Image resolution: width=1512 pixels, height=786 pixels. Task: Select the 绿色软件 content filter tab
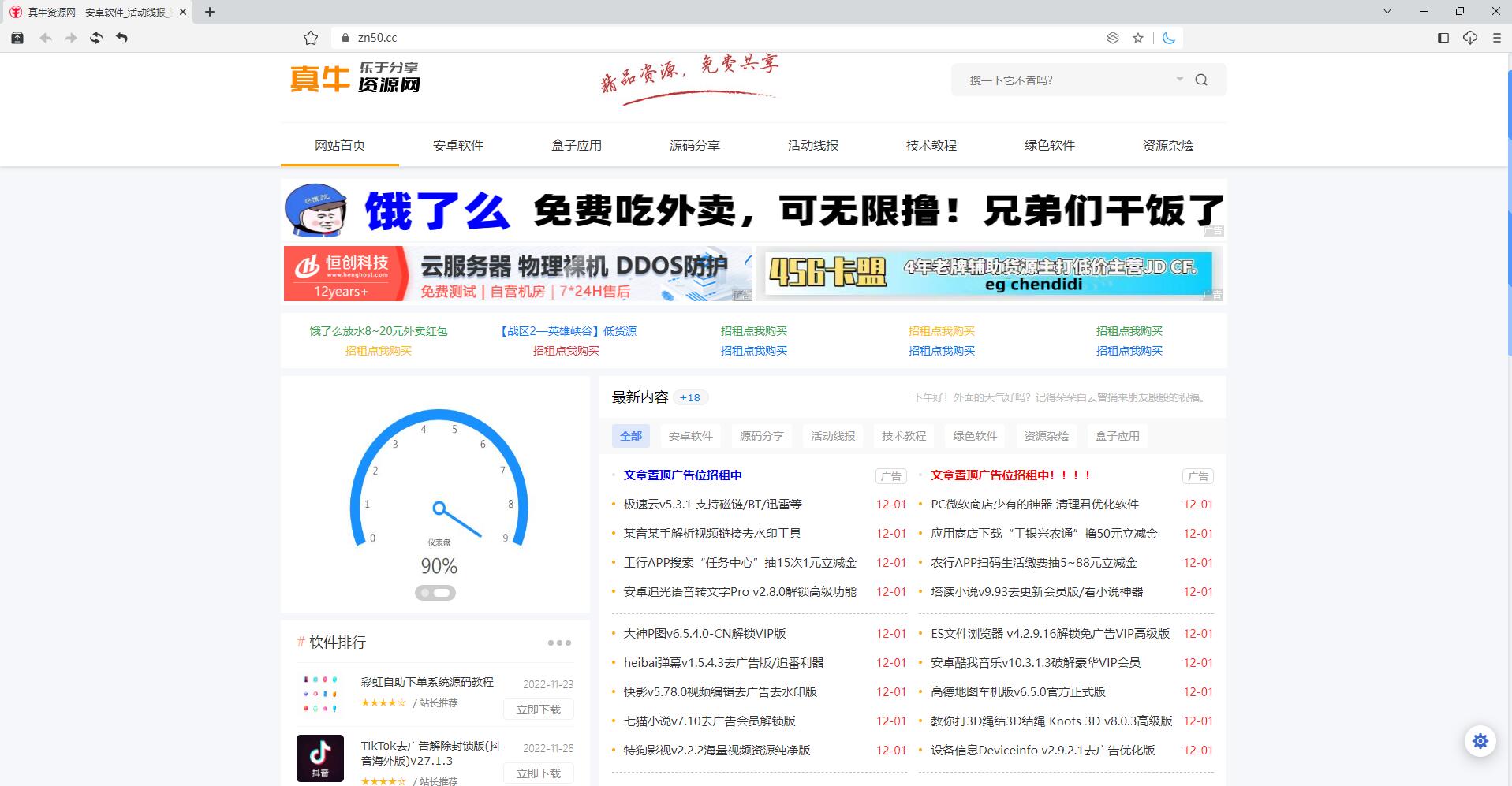point(975,436)
